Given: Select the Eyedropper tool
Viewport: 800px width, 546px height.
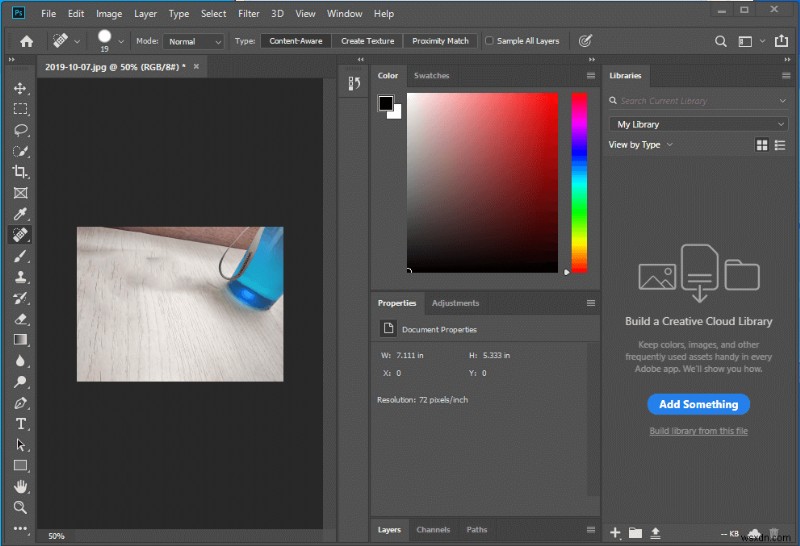Looking at the screenshot, I should pos(20,214).
